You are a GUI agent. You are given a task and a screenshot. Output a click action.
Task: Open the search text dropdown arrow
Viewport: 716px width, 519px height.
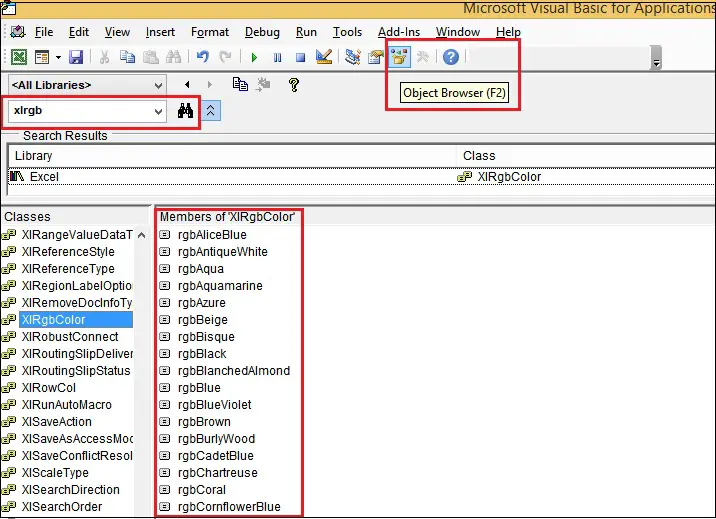pos(158,111)
